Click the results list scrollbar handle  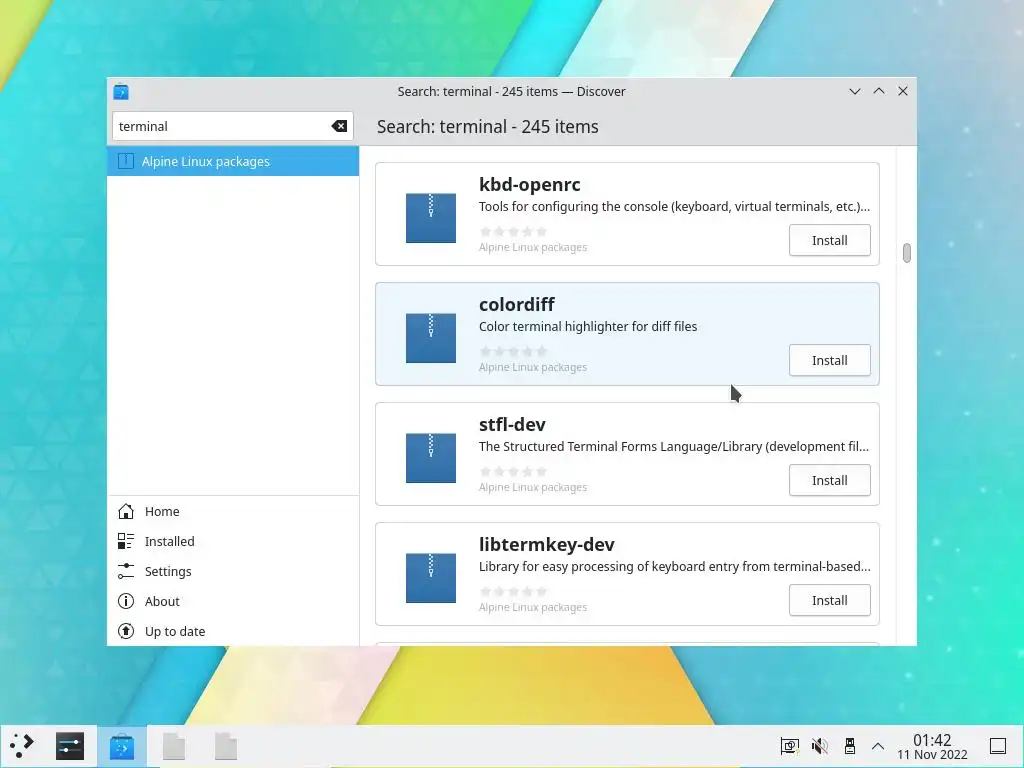tap(906, 253)
